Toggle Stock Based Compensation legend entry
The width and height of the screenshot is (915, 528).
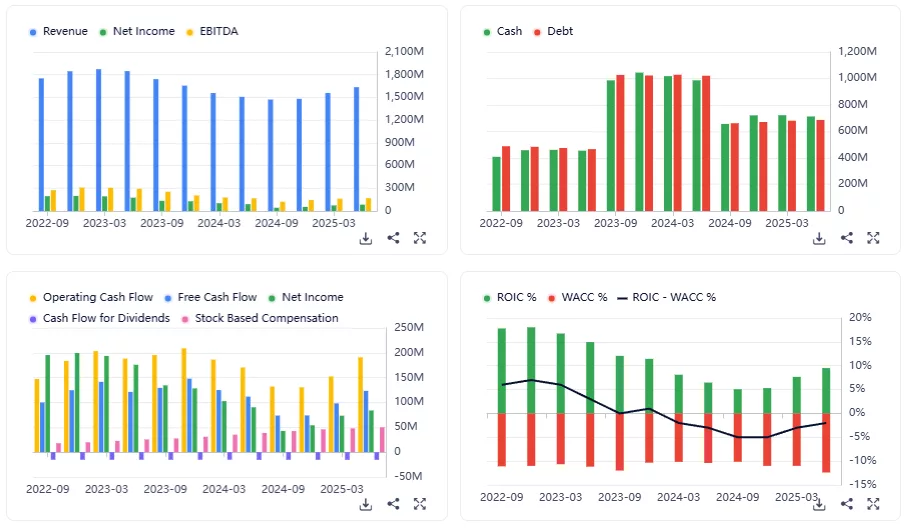pyautogui.click(x=266, y=318)
